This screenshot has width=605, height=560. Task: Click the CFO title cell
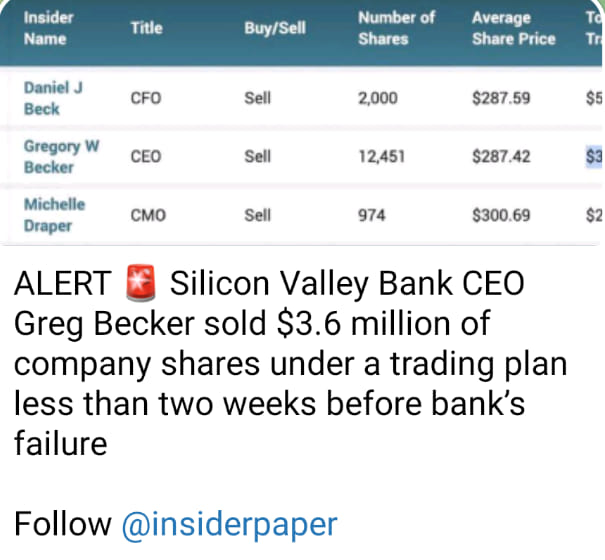point(146,98)
